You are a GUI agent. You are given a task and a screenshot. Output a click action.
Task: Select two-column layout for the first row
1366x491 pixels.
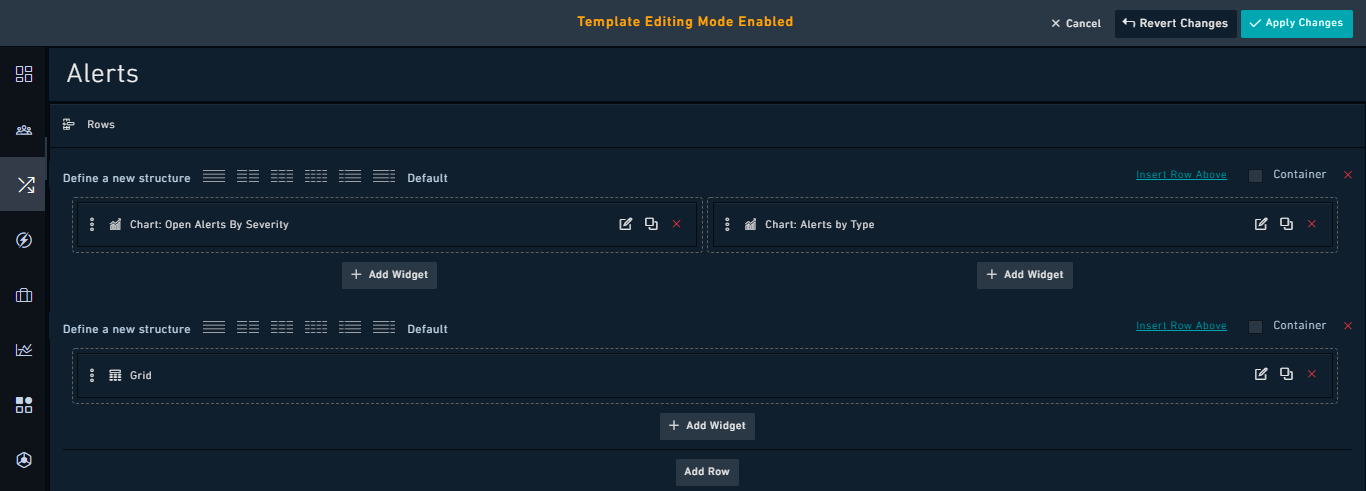[x=248, y=177]
